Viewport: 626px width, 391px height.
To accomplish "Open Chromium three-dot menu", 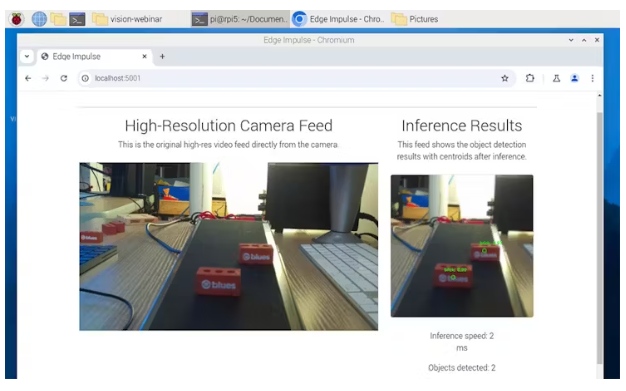I will click(x=592, y=78).
